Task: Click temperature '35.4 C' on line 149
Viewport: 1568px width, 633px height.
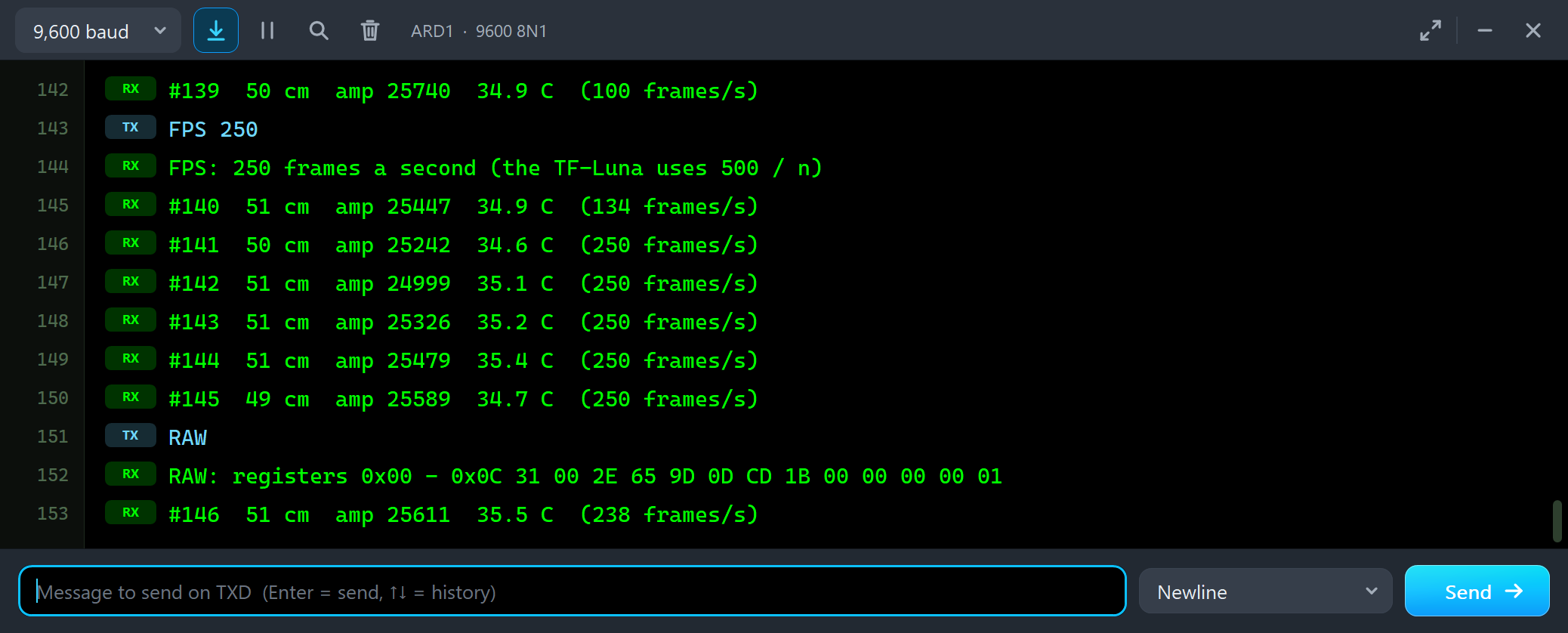Action: pyautogui.click(x=515, y=360)
